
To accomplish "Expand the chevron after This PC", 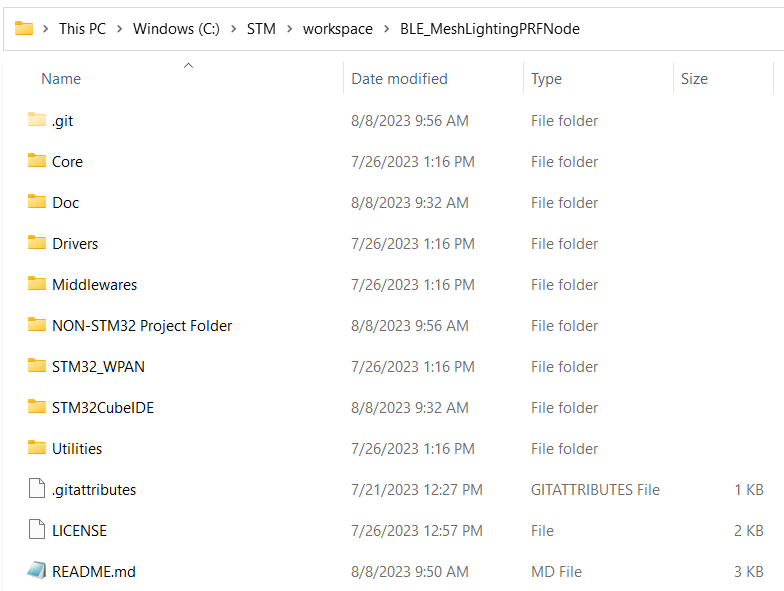I will 120,29.
